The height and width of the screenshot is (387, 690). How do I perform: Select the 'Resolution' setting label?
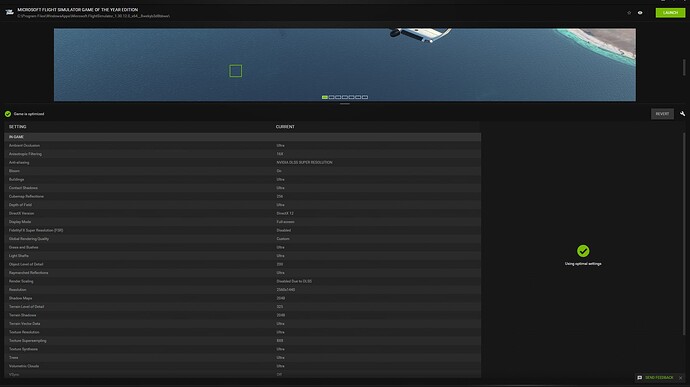point(18,290)
